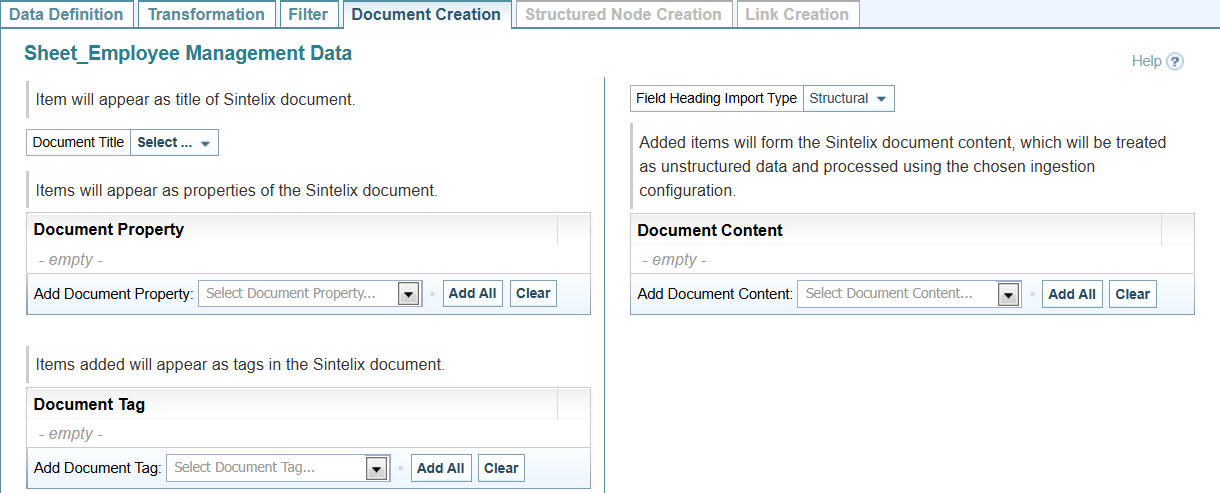The image size is (1220, 493).
Task: Go to the Structured Node Creation tab
Action: click(x=623, y=14)
